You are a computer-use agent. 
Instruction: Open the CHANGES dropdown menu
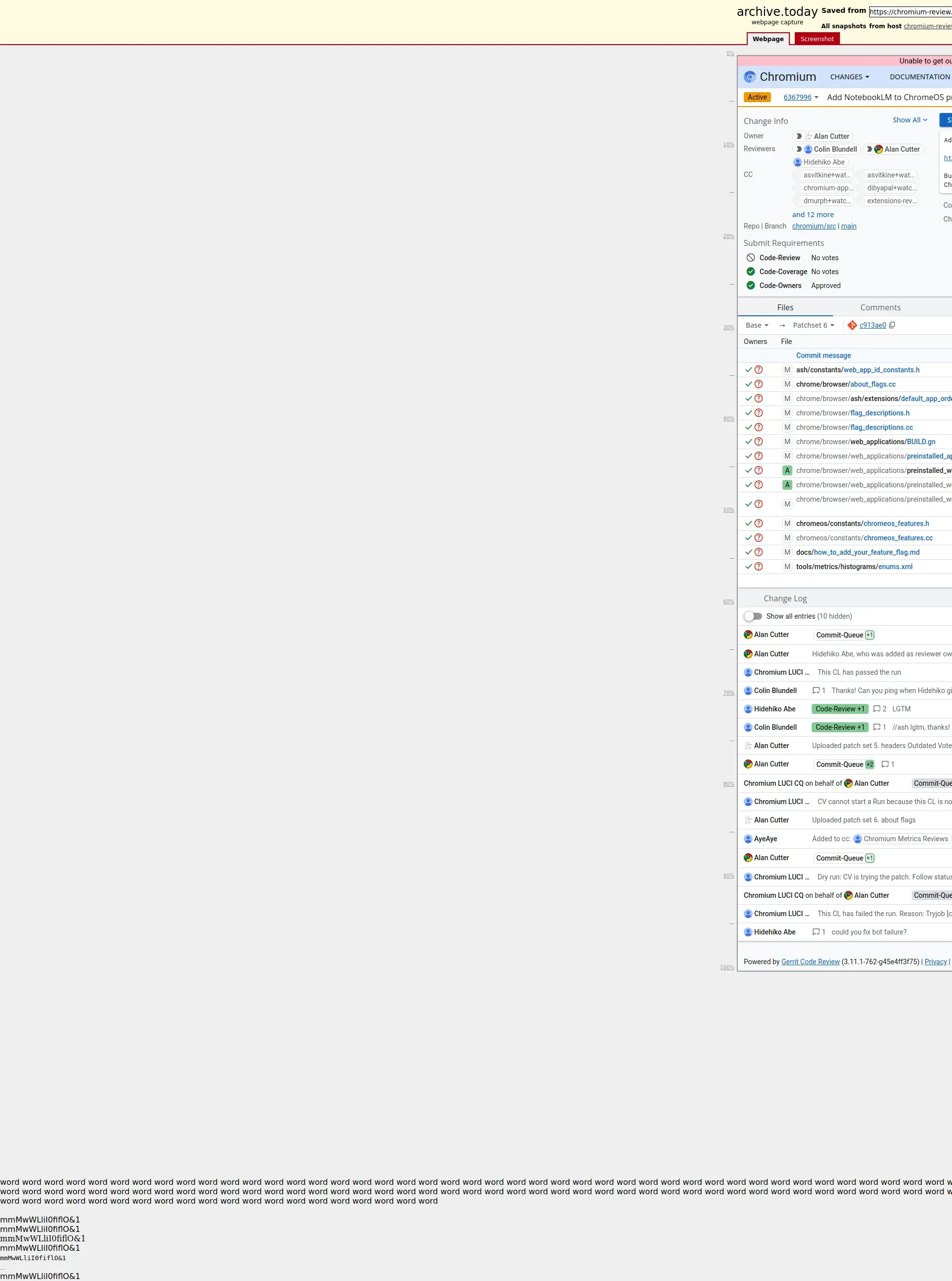[x=849, y=77]
